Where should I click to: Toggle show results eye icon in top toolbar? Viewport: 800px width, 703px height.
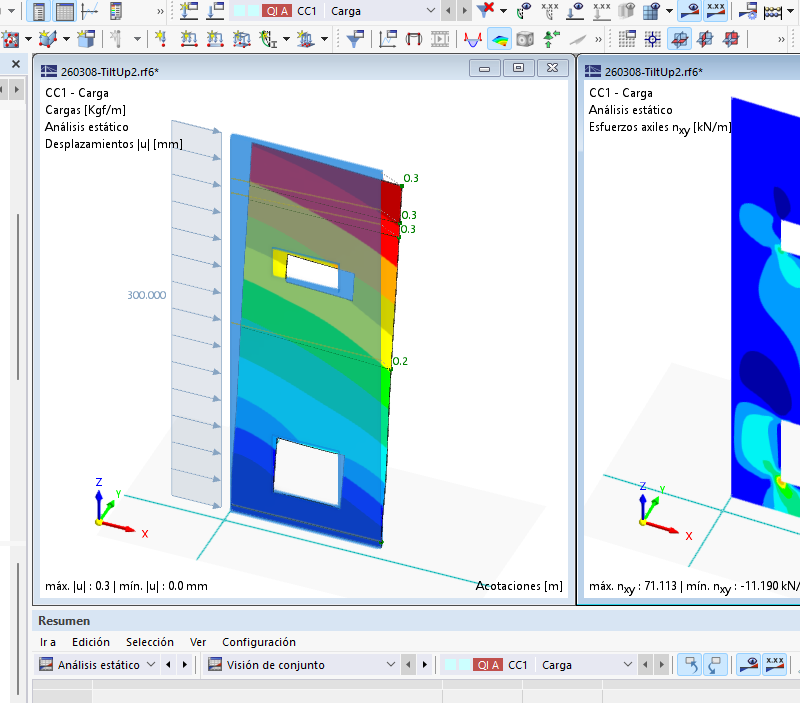[x=690, y=11]
